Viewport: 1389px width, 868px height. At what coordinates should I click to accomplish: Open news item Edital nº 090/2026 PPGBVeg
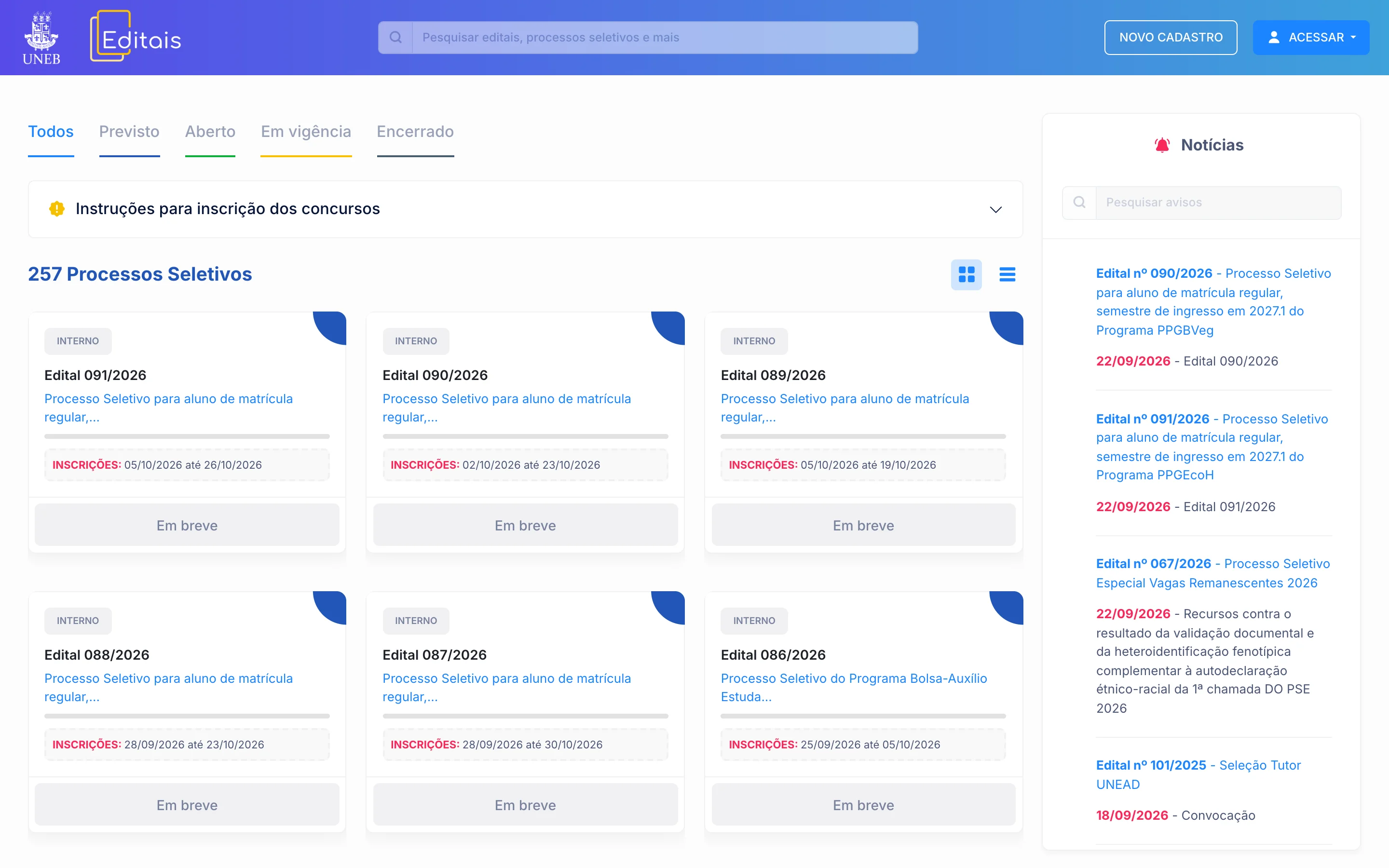coord(1213,301)
